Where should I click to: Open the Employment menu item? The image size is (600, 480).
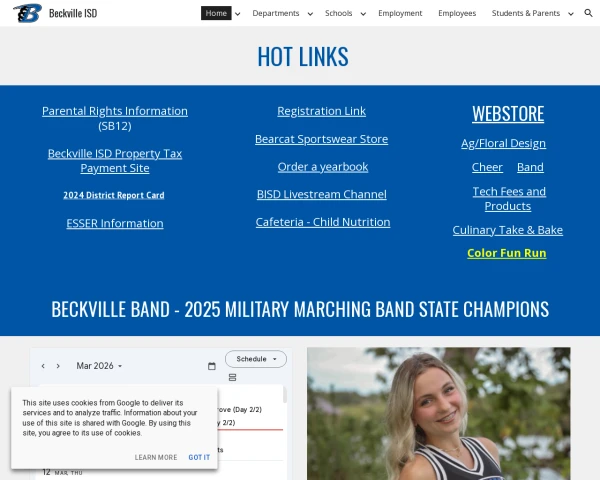pos(400,13)
